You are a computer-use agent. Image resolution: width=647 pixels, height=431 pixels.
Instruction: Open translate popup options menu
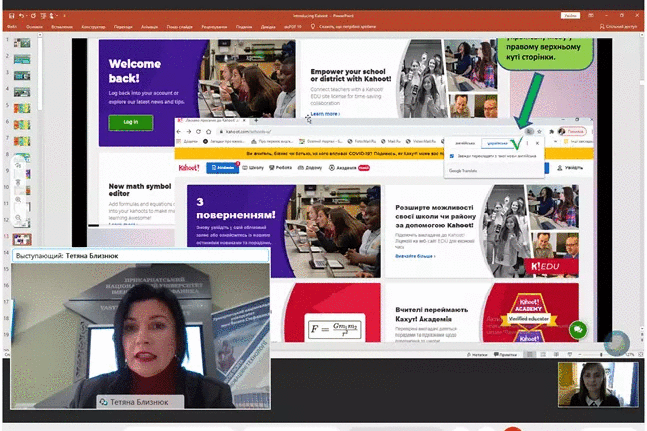click(x=528, y=143)
